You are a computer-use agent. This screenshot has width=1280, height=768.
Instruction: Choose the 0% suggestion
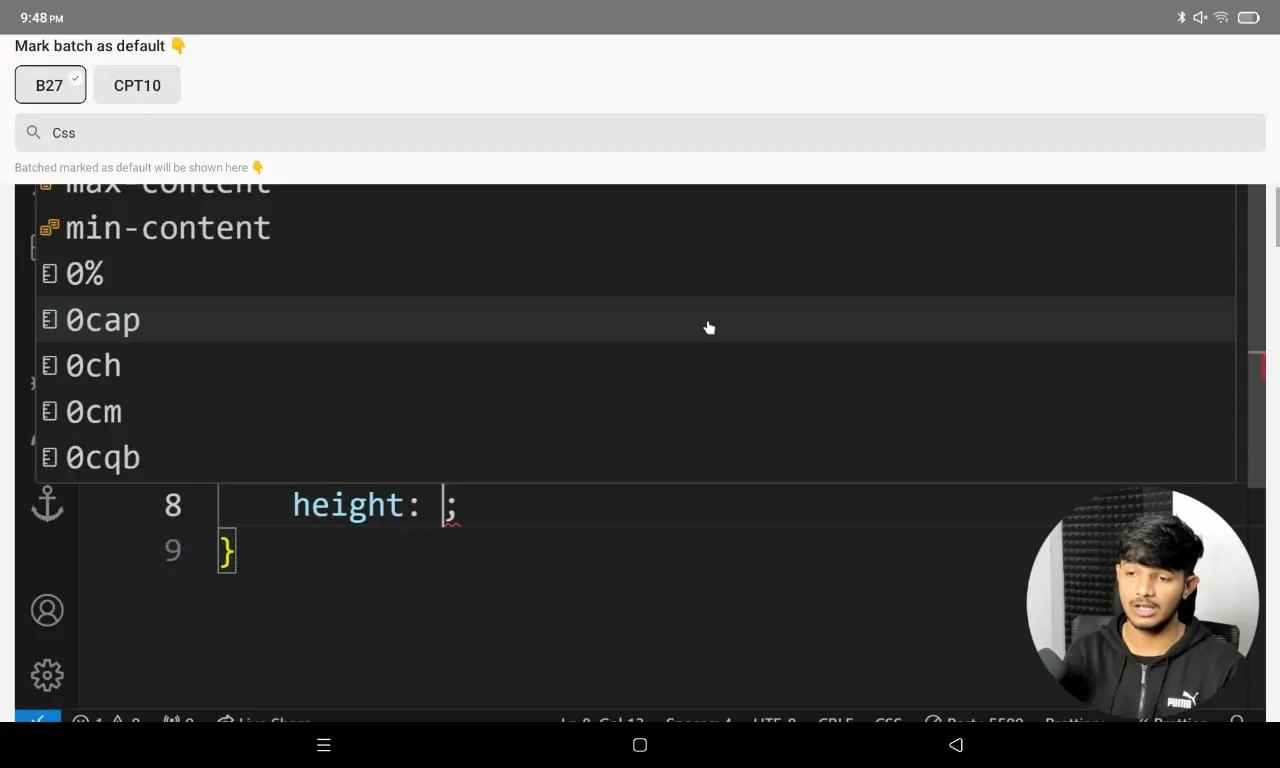[x=635, y=274]
